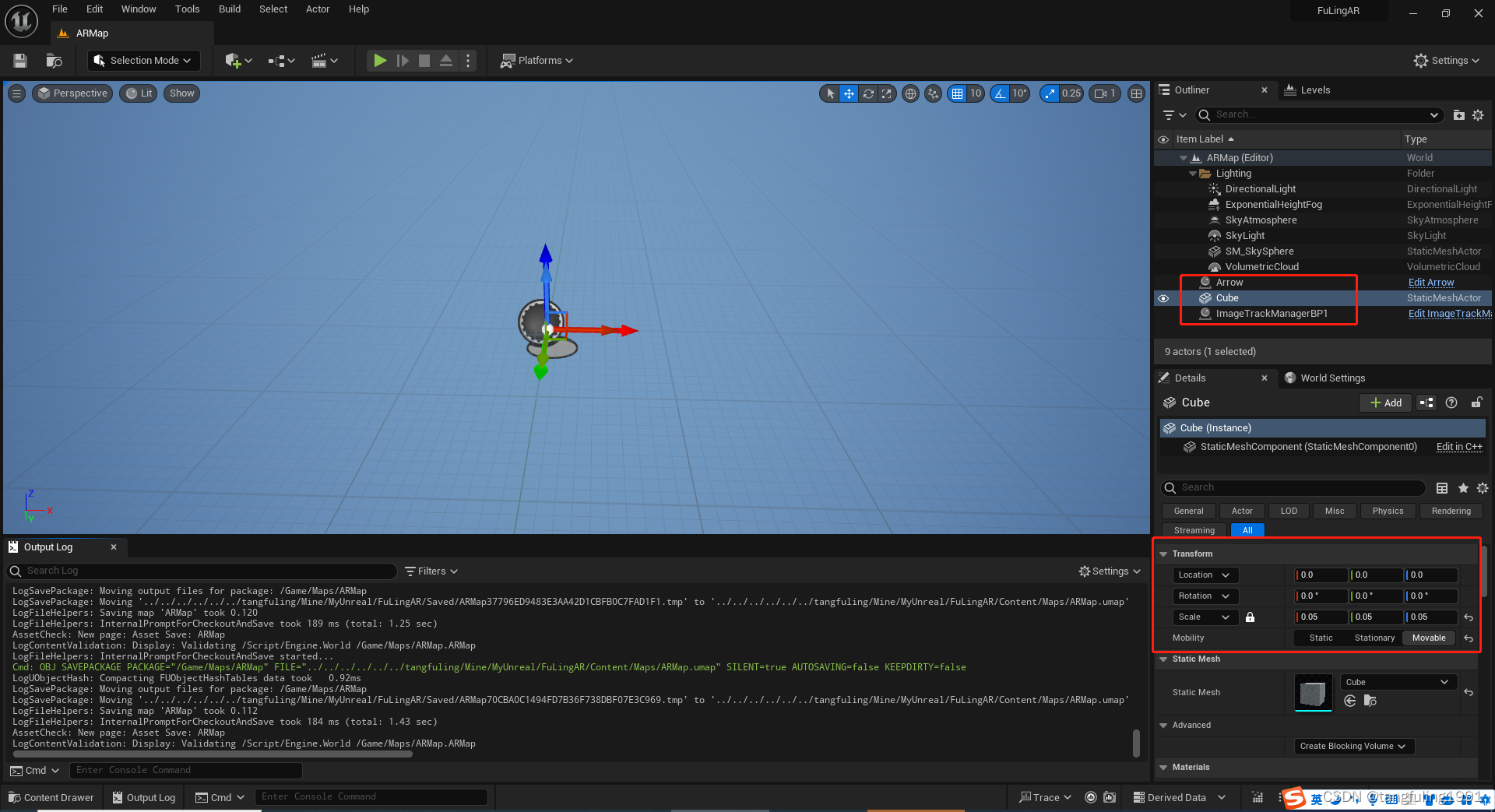The image size is (1495, 812).
Task: Switch to the Levels tab
Action: tap(1307, 90)
